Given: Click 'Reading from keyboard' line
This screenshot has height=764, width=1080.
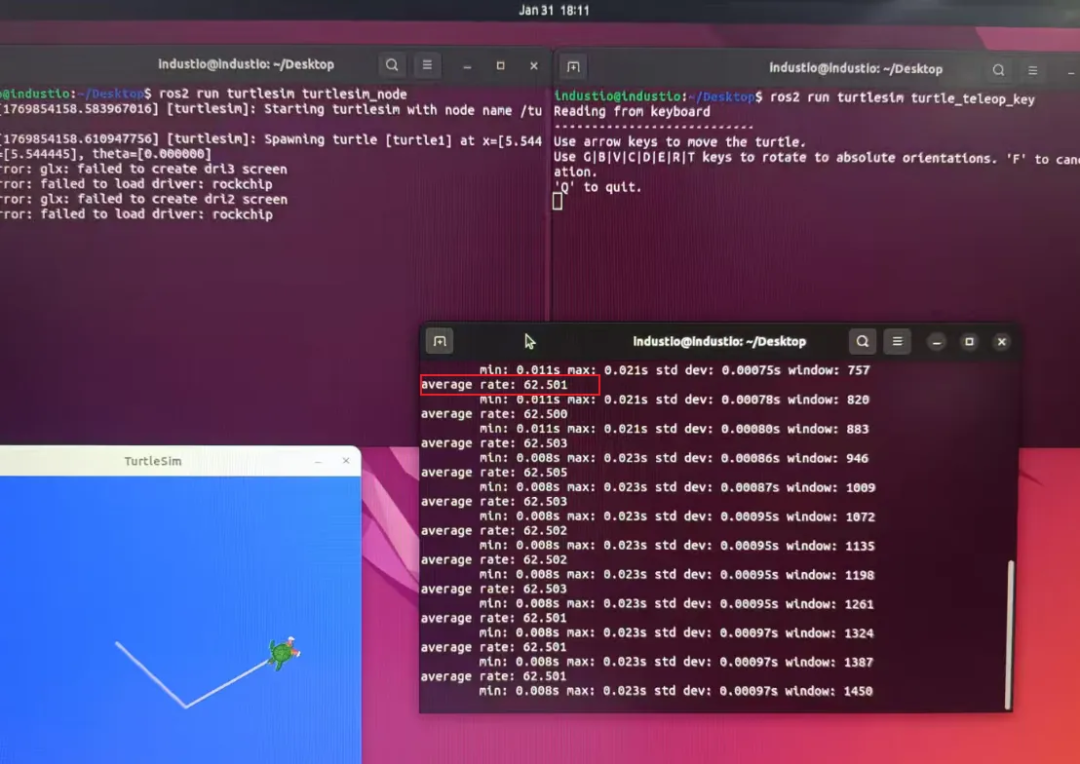Looking at the screenshot, I should (632, 112).
